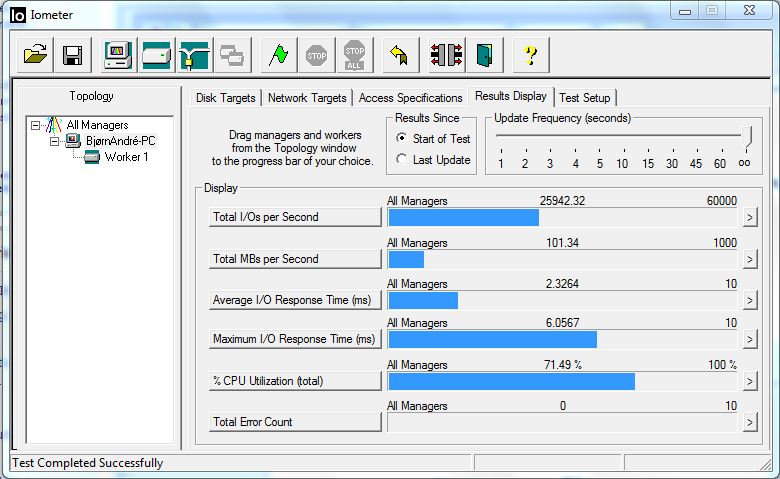Select the Results Display tab
The width and height of the screenshot is (780, 479).
[511, 96]
